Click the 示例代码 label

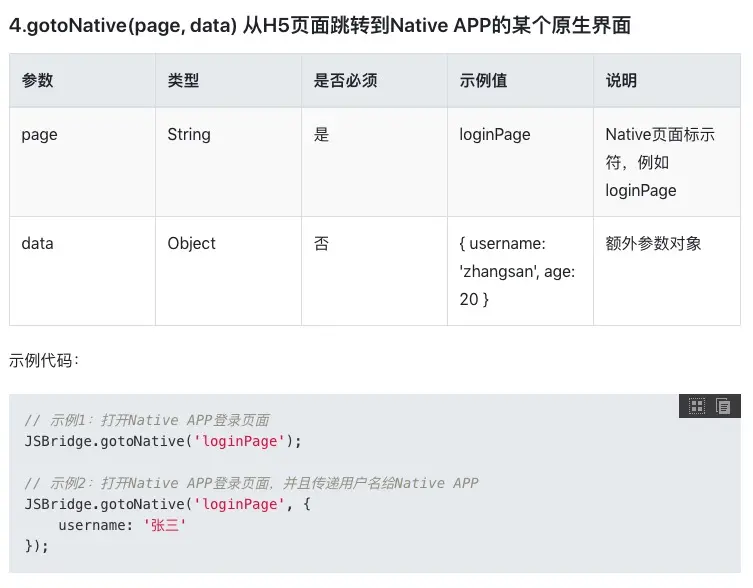[x=43, y=360]
